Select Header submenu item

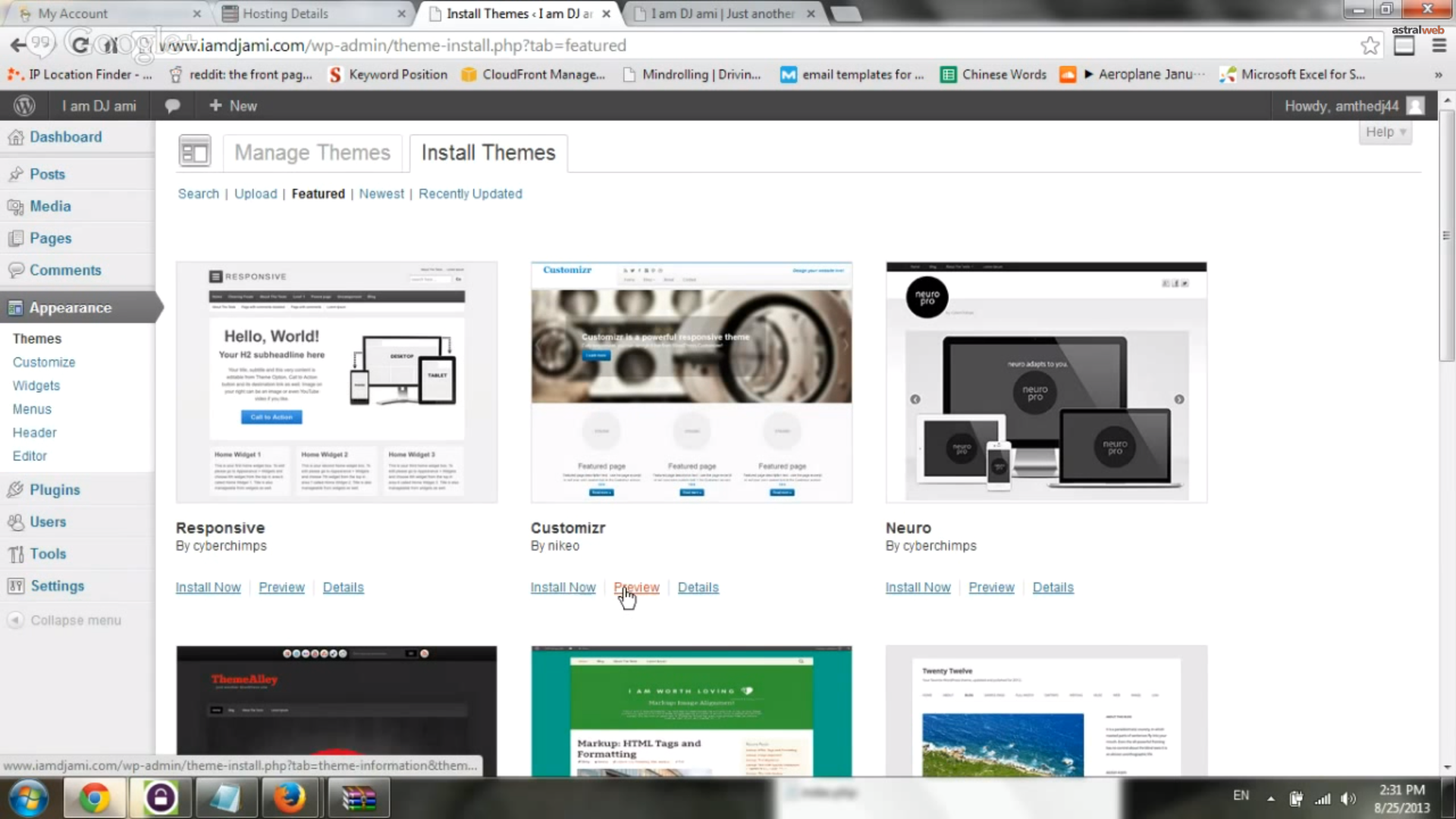tap(35, 432)
